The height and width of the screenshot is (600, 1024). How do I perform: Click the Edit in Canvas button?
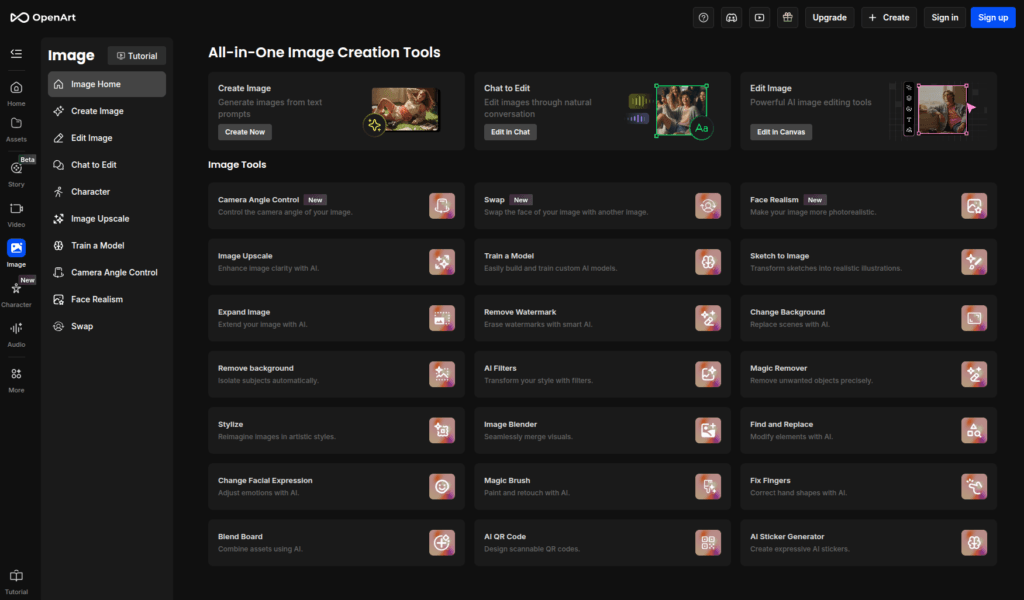[x=780, y=132]
